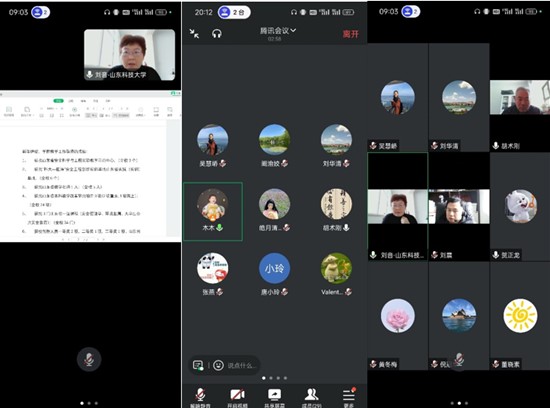Tap the floating muted microphone button on left screen
This screenshot has width=550, height=408.
(x=89, y=359)
